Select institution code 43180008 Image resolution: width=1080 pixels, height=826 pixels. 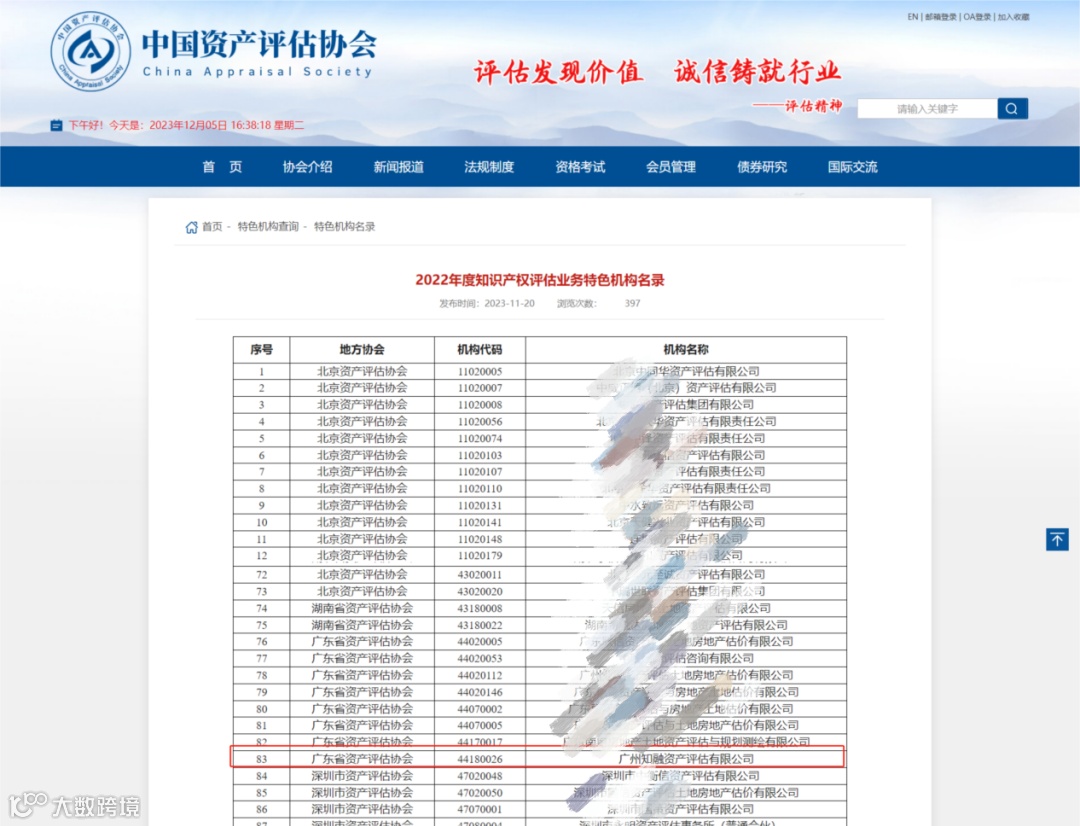click(479, 608)
